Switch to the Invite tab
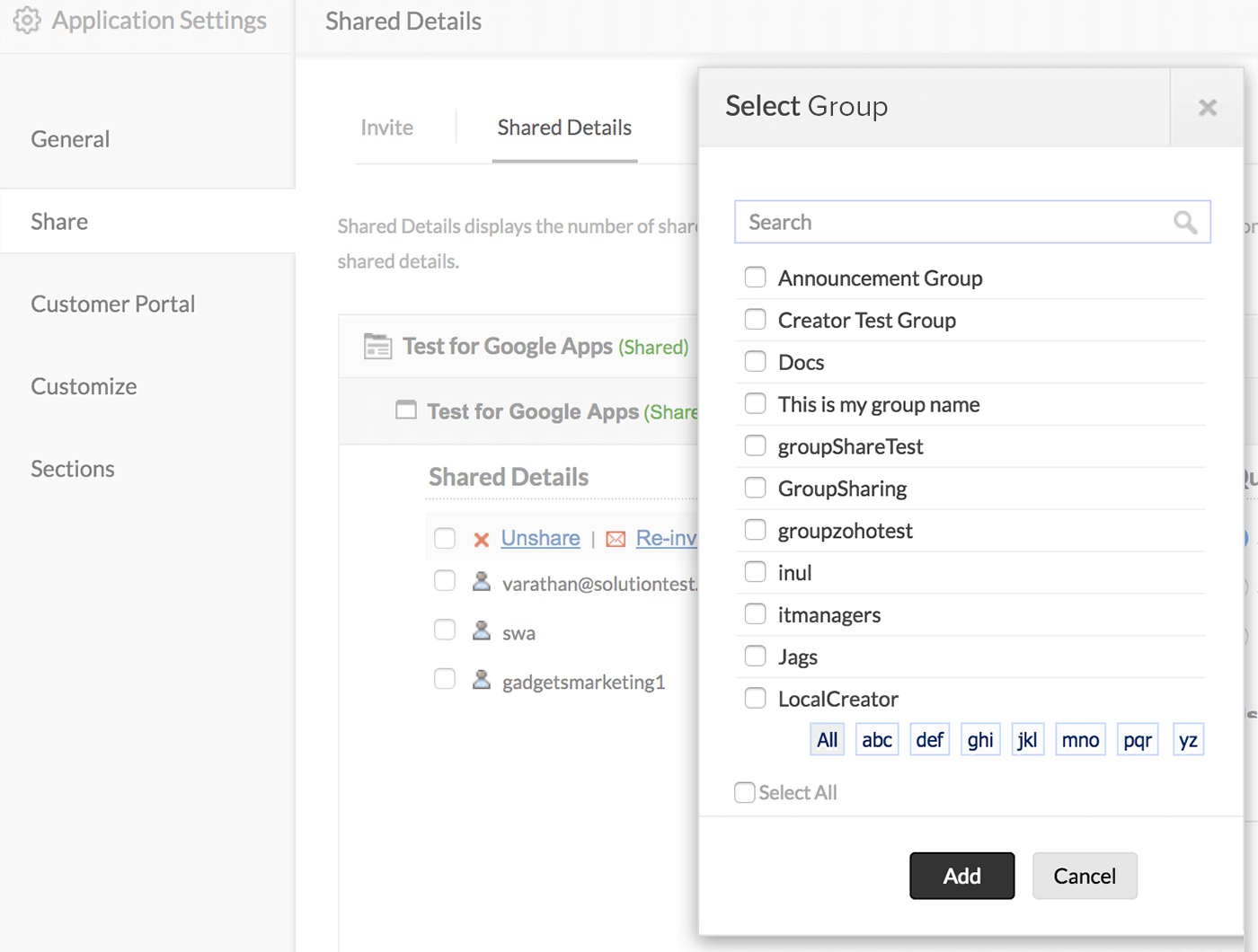 [386, 128]
